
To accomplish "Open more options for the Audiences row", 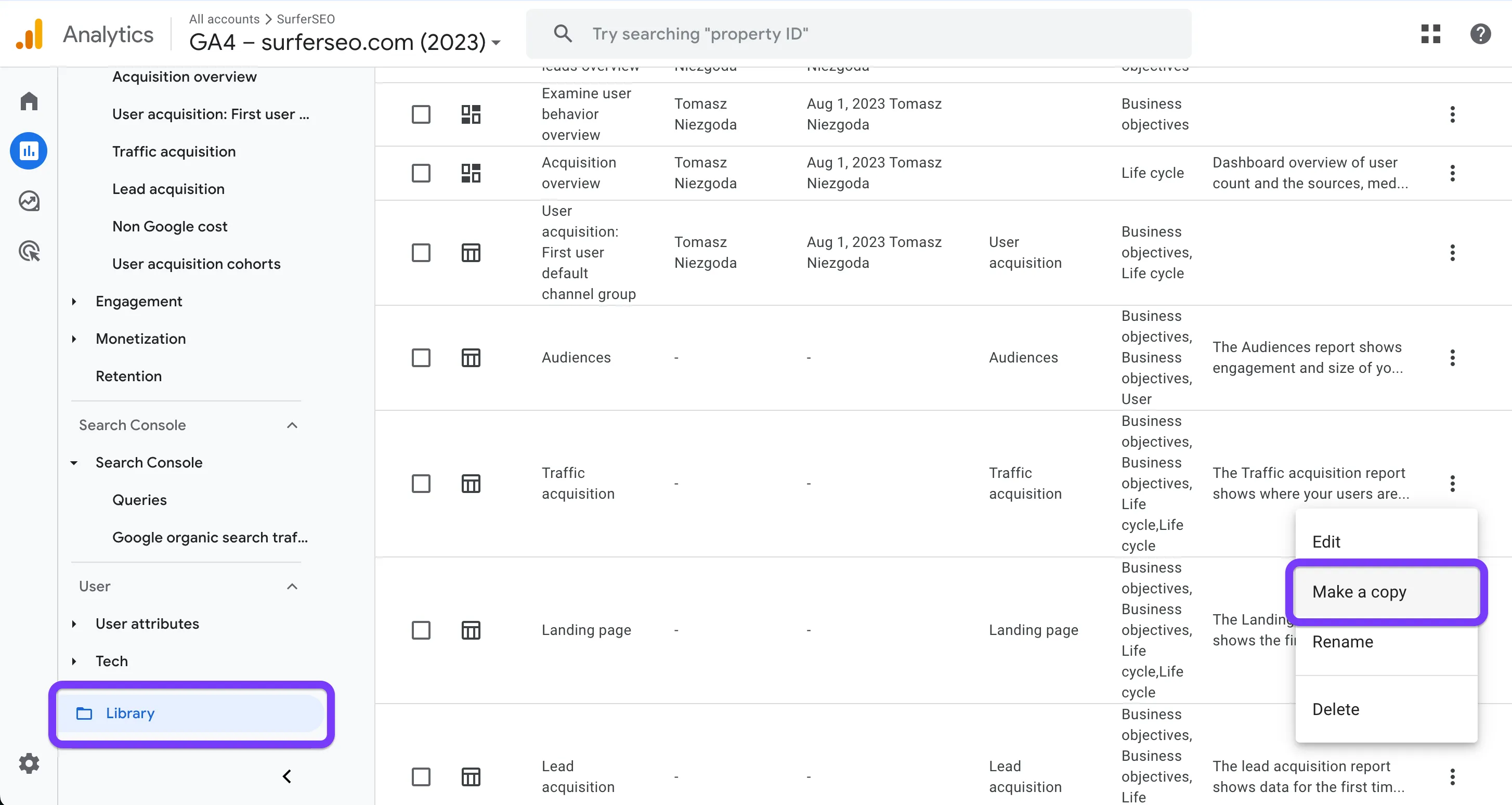I will pyautogui.click(x=1452, y=358).
